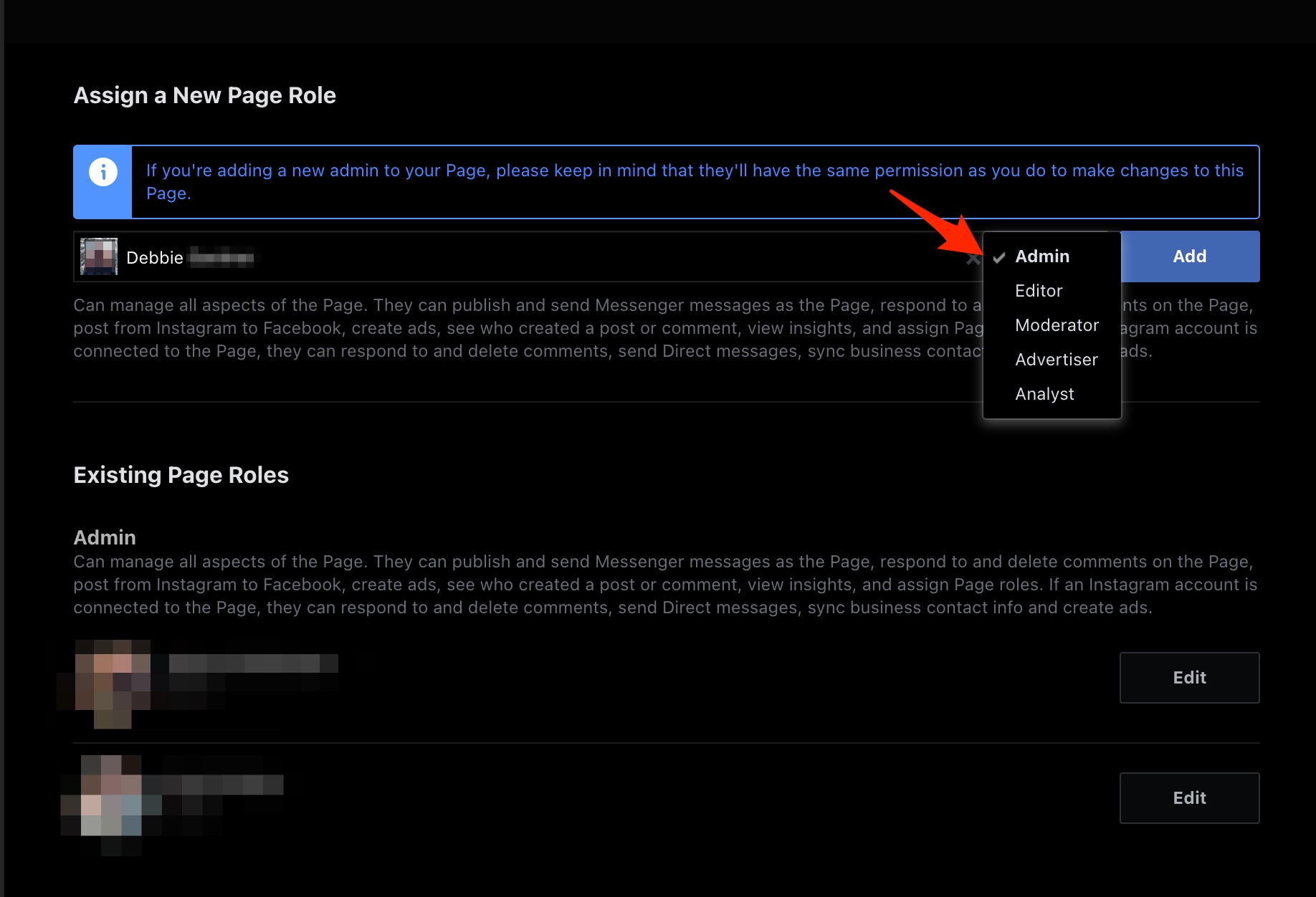Click the Assign a New Page Role heading
Viewport: 1316px width, 897px height.
(x=205, y=95)
